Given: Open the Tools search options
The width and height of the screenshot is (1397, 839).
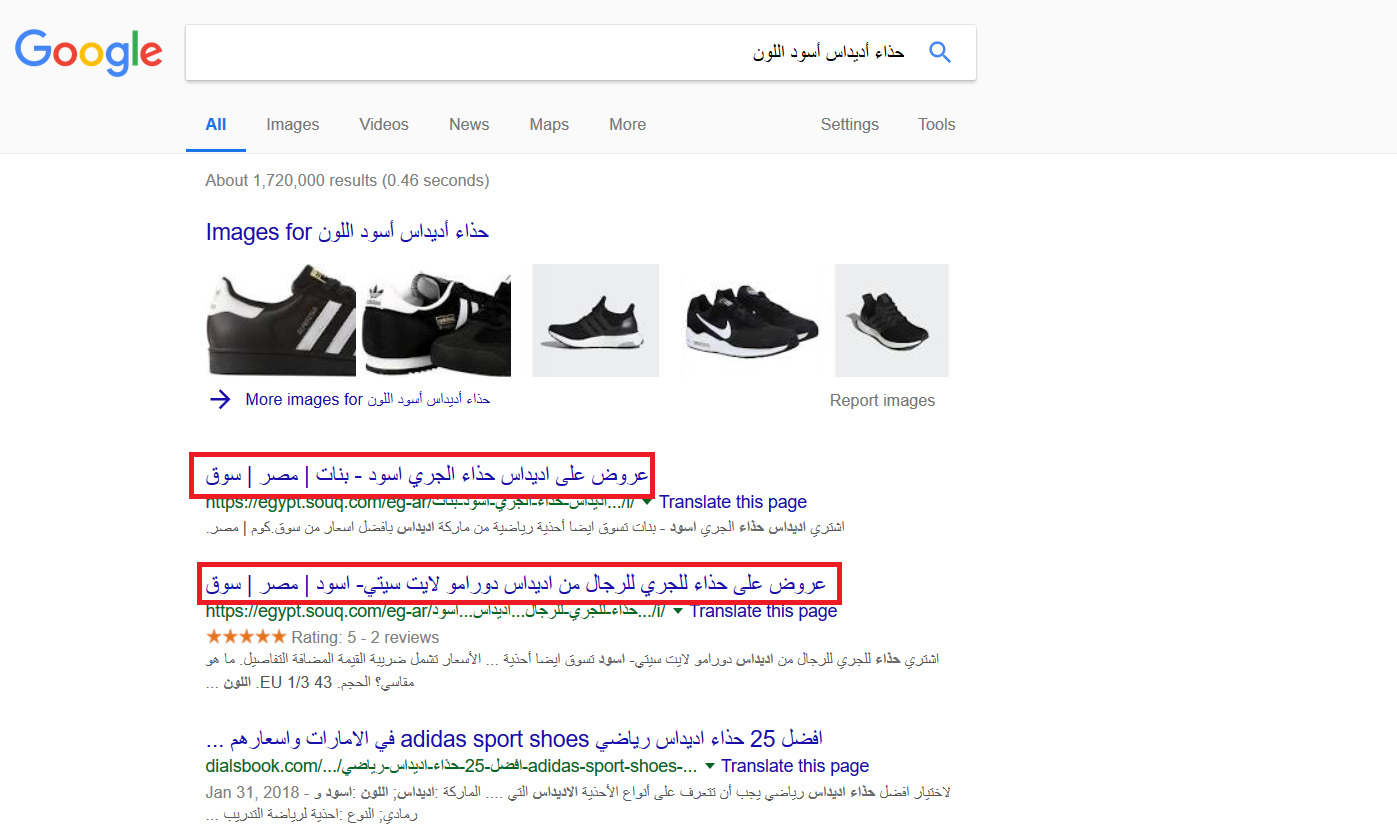Looking at the screenshot, I should 936,125.
